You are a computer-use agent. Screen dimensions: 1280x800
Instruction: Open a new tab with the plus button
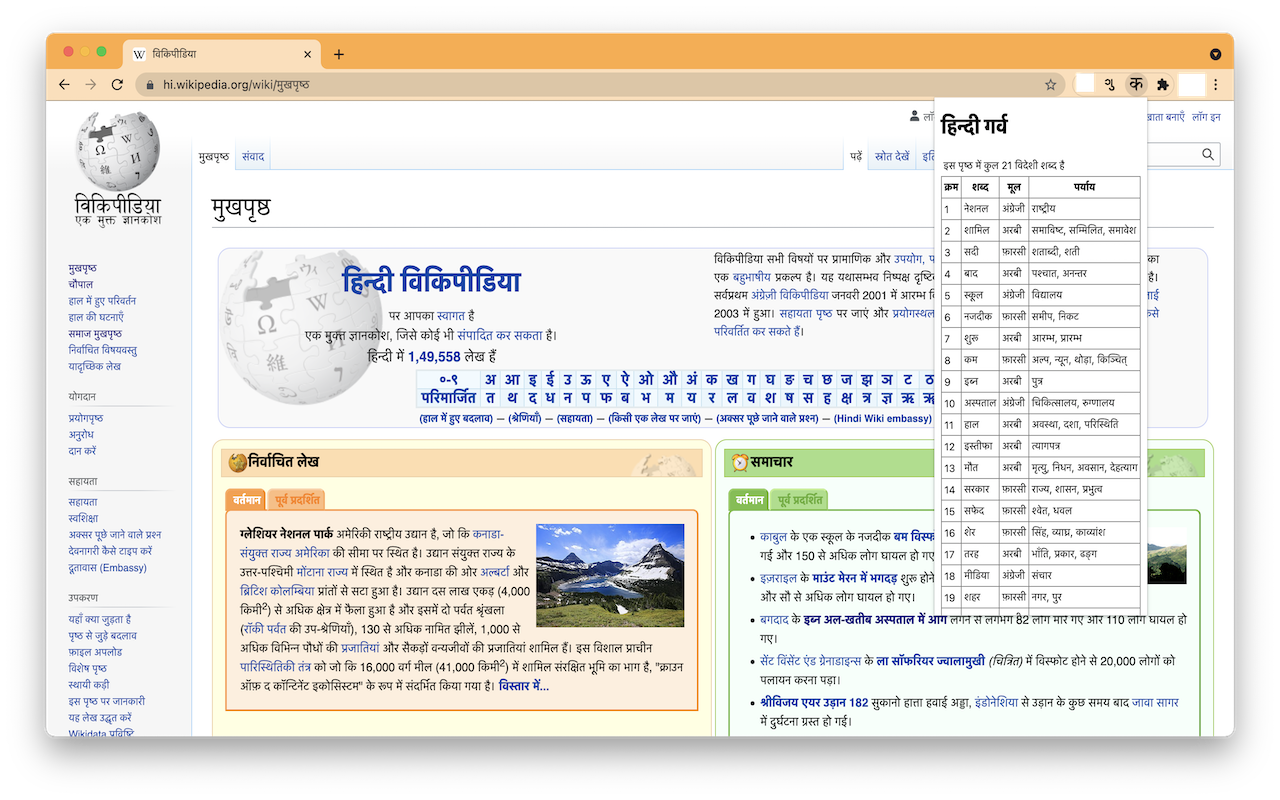click(x=339, y=54)
